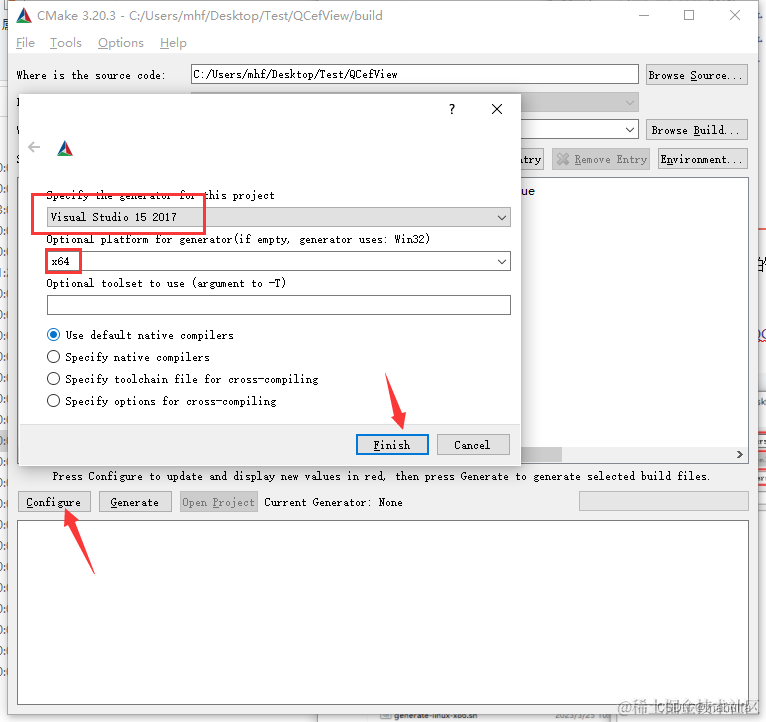Screen dimensions: 766x722
Task: Click the Configure button
Action: 54,502
